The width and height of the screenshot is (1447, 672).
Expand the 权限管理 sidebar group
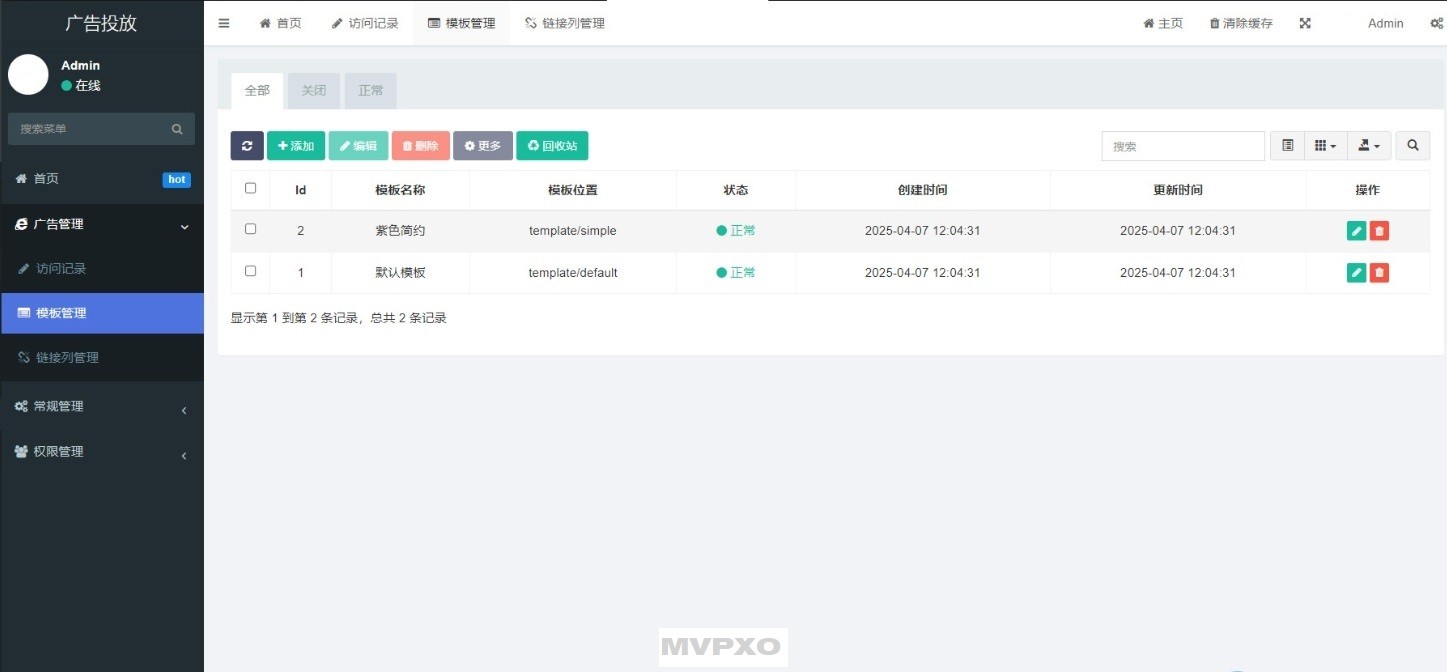pyautogui.click(x=102, y=452)
